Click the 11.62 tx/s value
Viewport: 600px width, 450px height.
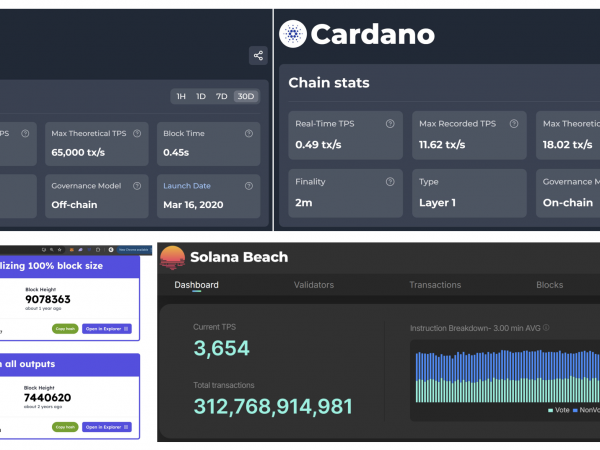tap(442, 145)
